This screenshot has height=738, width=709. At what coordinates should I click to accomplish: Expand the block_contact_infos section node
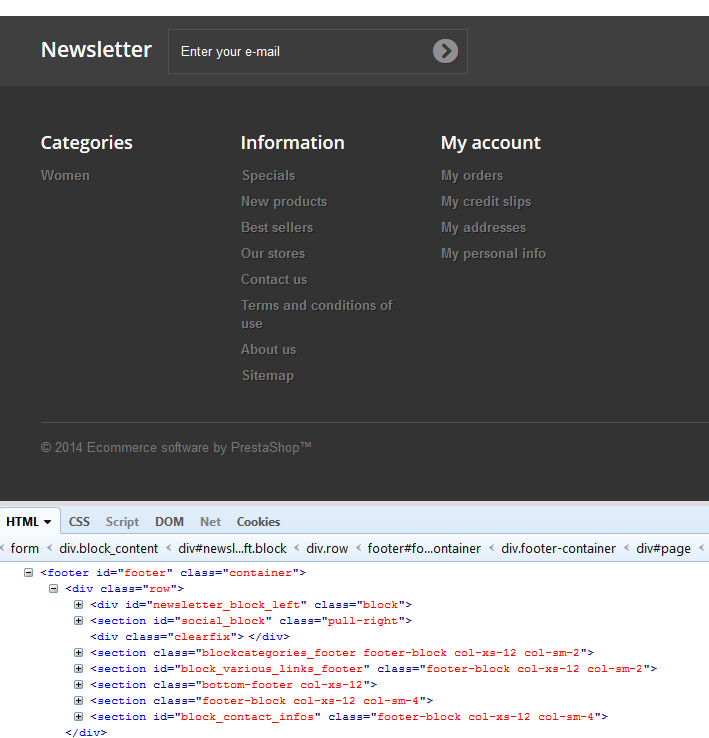click(79, 717)
